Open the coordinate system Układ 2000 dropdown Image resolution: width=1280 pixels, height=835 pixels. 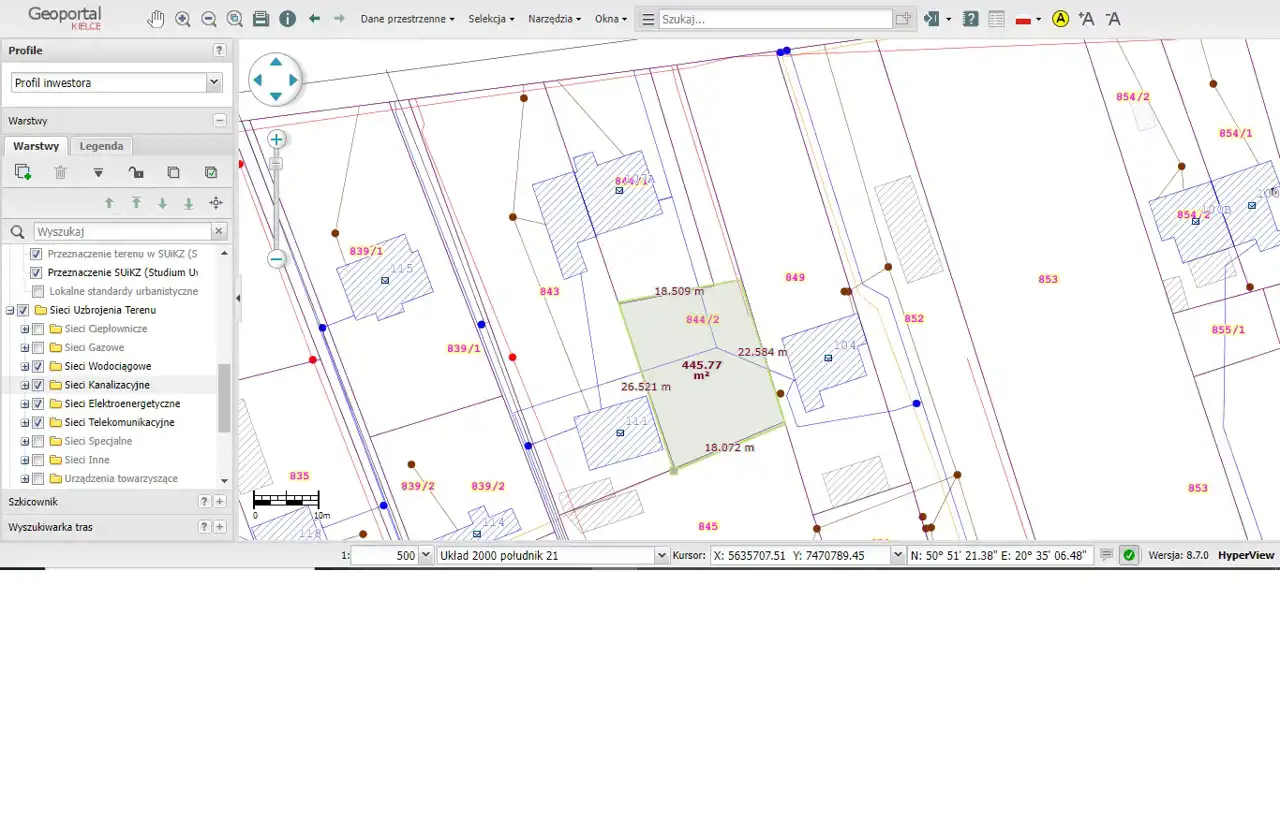point(661,555)
